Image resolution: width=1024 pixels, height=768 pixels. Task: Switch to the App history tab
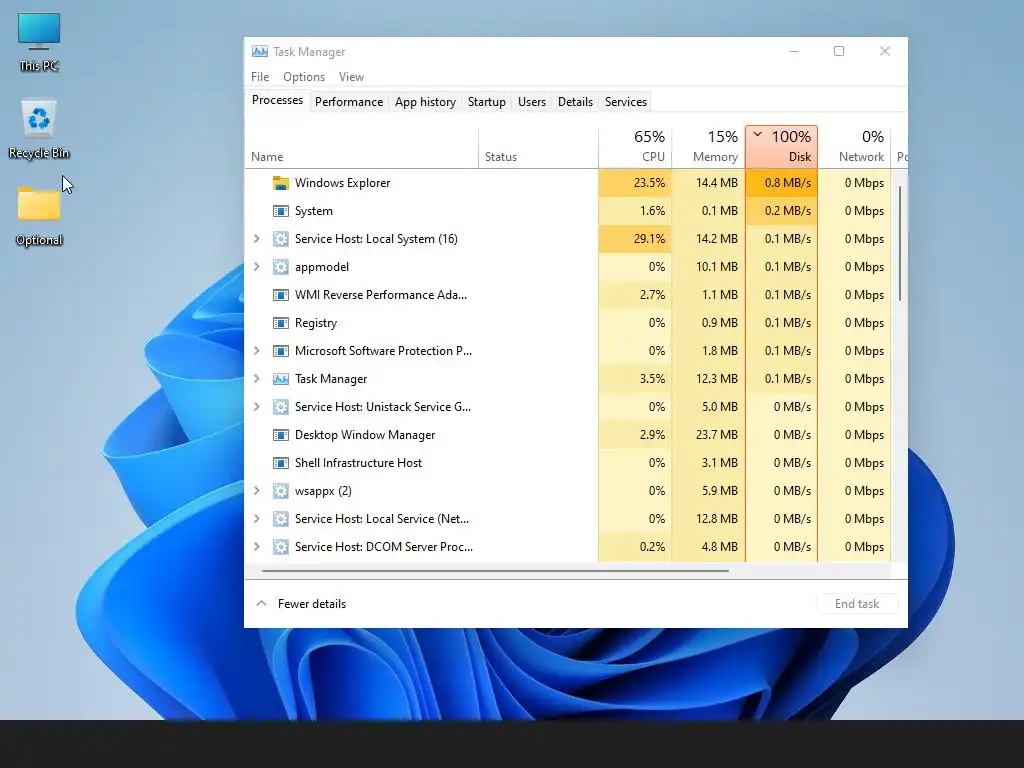pyautogui.click(x=425, y=102)
